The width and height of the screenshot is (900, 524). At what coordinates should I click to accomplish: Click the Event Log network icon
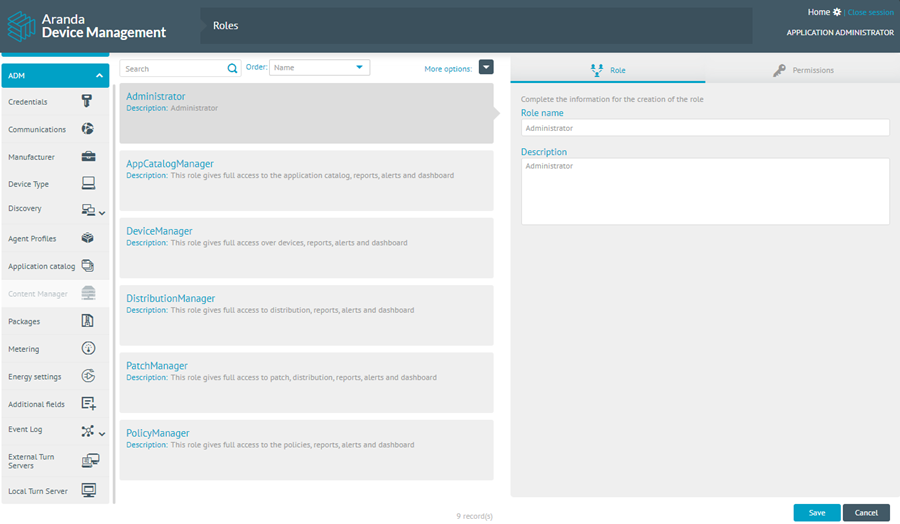(x=87, y=431)
